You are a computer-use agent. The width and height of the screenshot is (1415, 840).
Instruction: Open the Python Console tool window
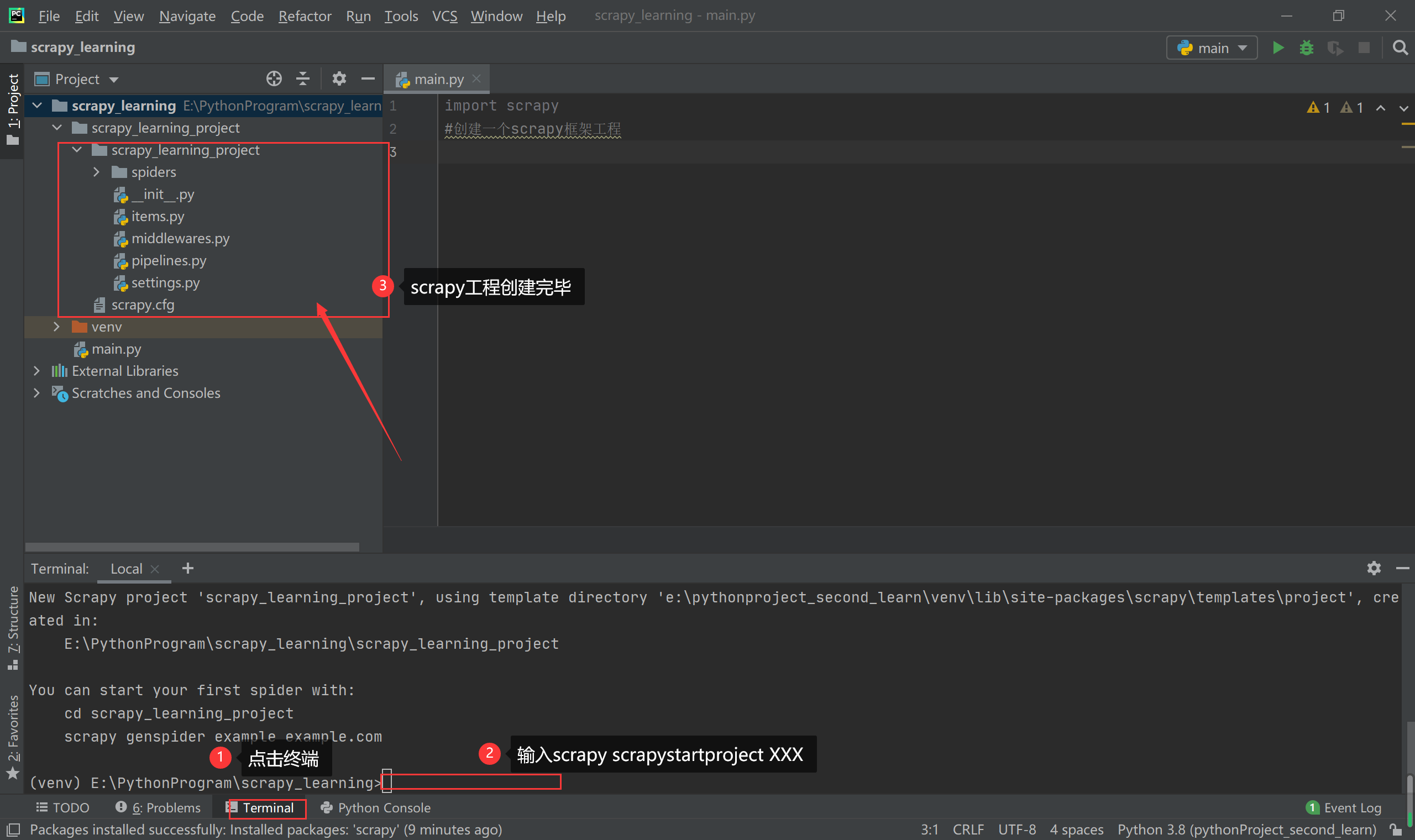pyautogui.click(x=376, y=808)
